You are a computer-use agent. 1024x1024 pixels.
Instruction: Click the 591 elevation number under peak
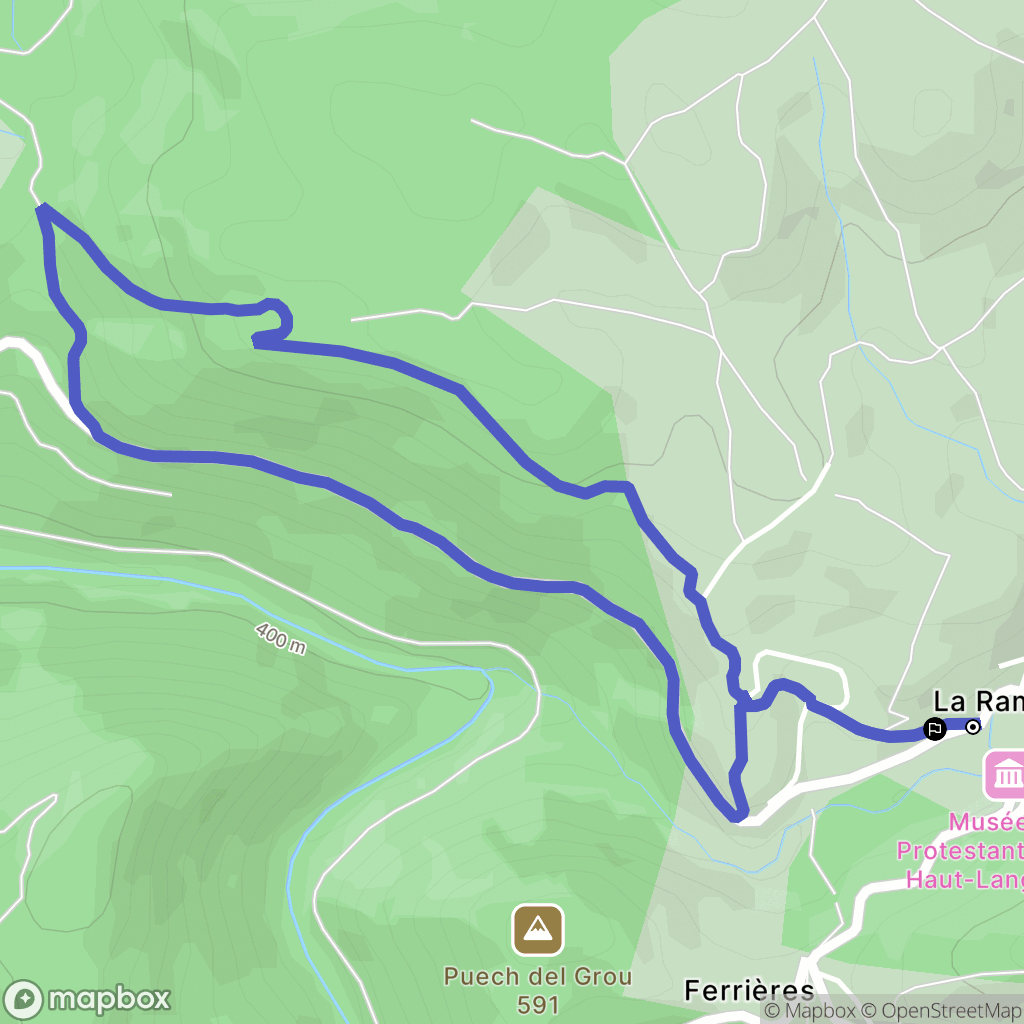tap(537, 1005)
